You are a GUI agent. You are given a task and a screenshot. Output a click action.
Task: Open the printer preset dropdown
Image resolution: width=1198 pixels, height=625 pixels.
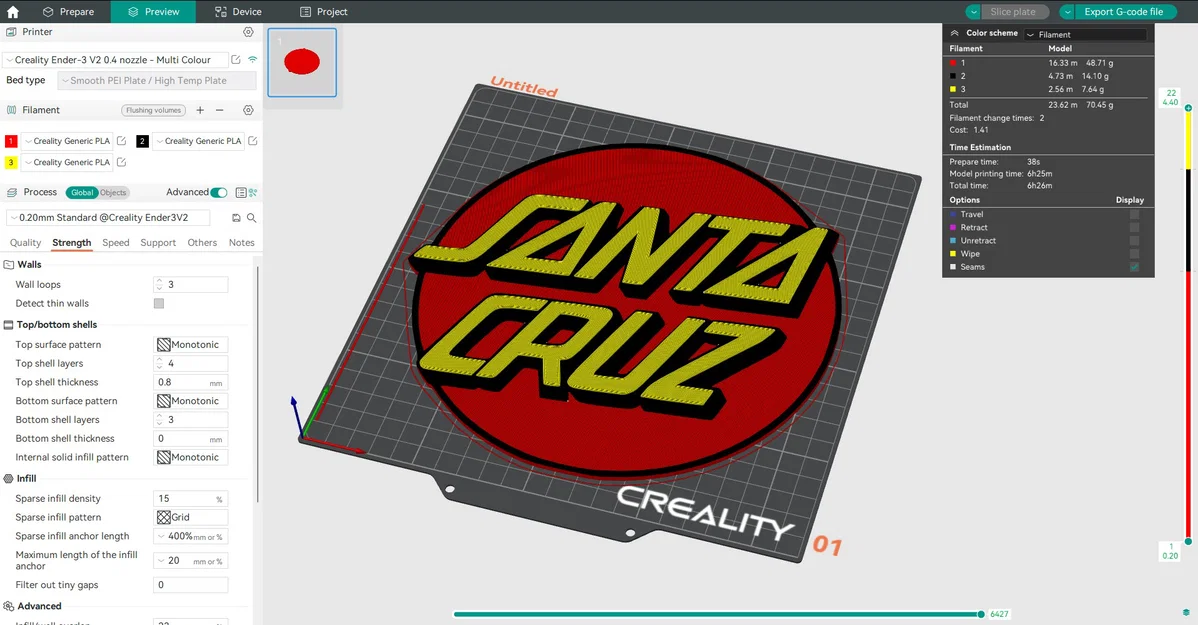click(x=115, y=60)
